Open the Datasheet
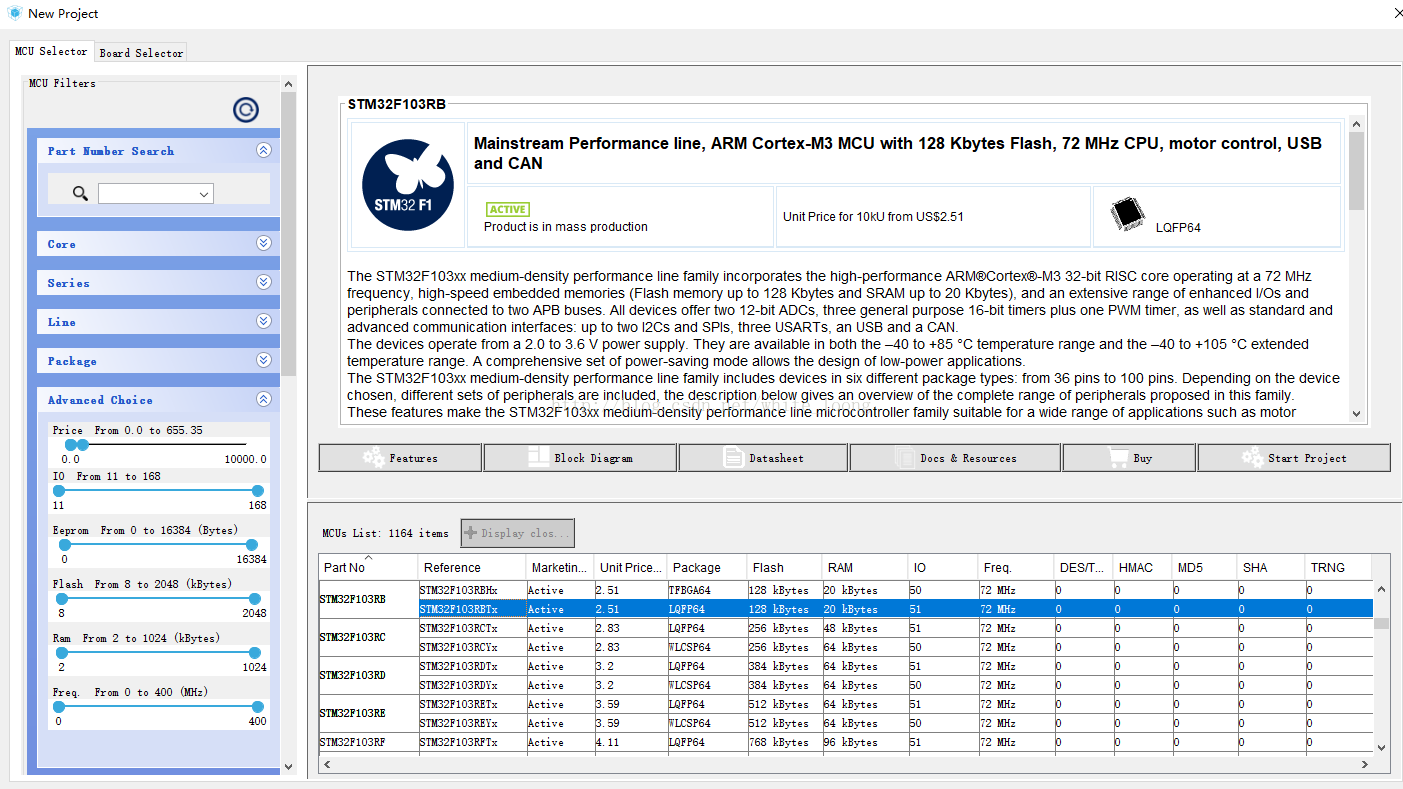This screenshot has height=789, width=1403. tap(763, 458)
